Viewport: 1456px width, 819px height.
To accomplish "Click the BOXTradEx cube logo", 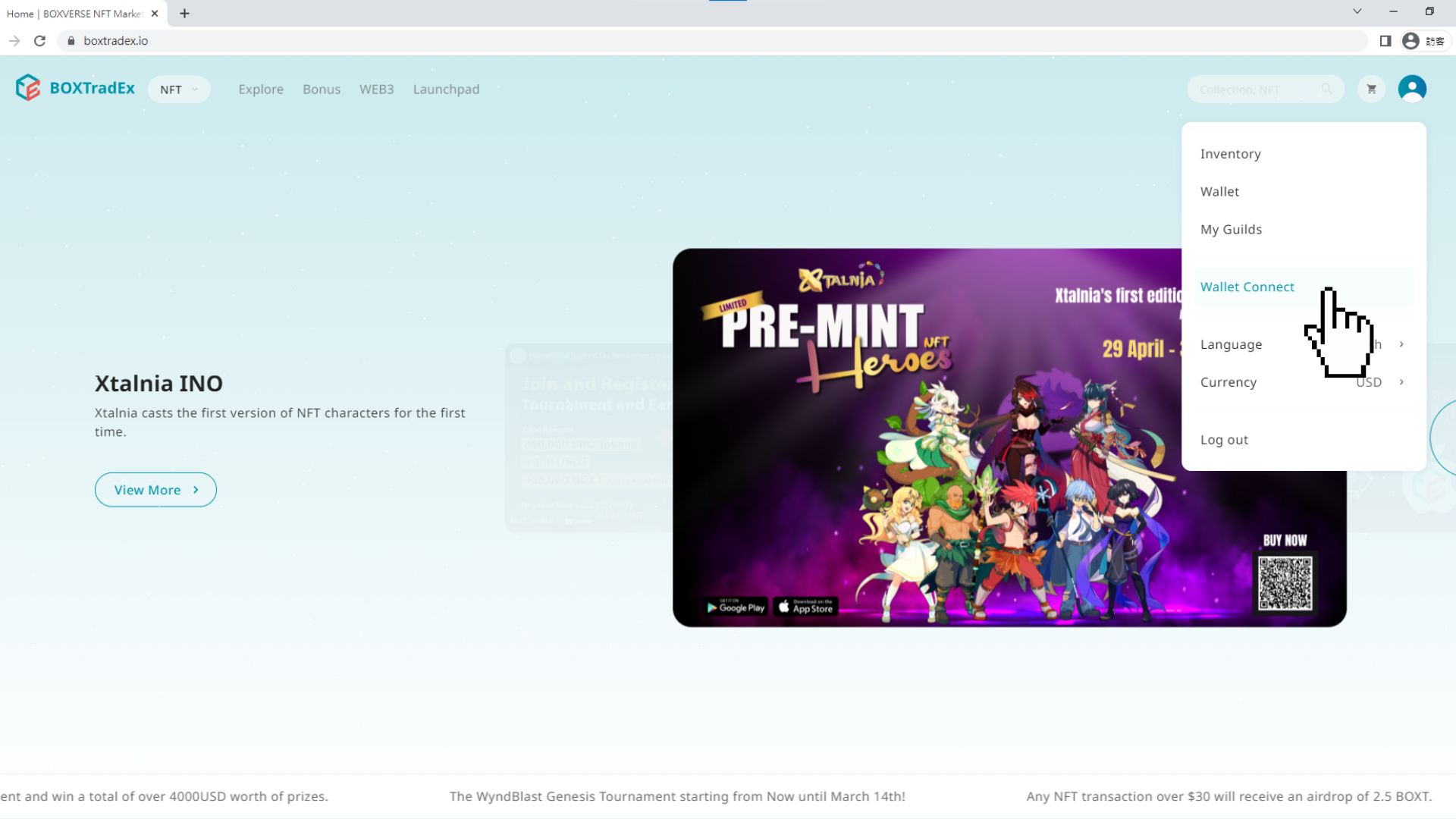I will tap(28, 88).
